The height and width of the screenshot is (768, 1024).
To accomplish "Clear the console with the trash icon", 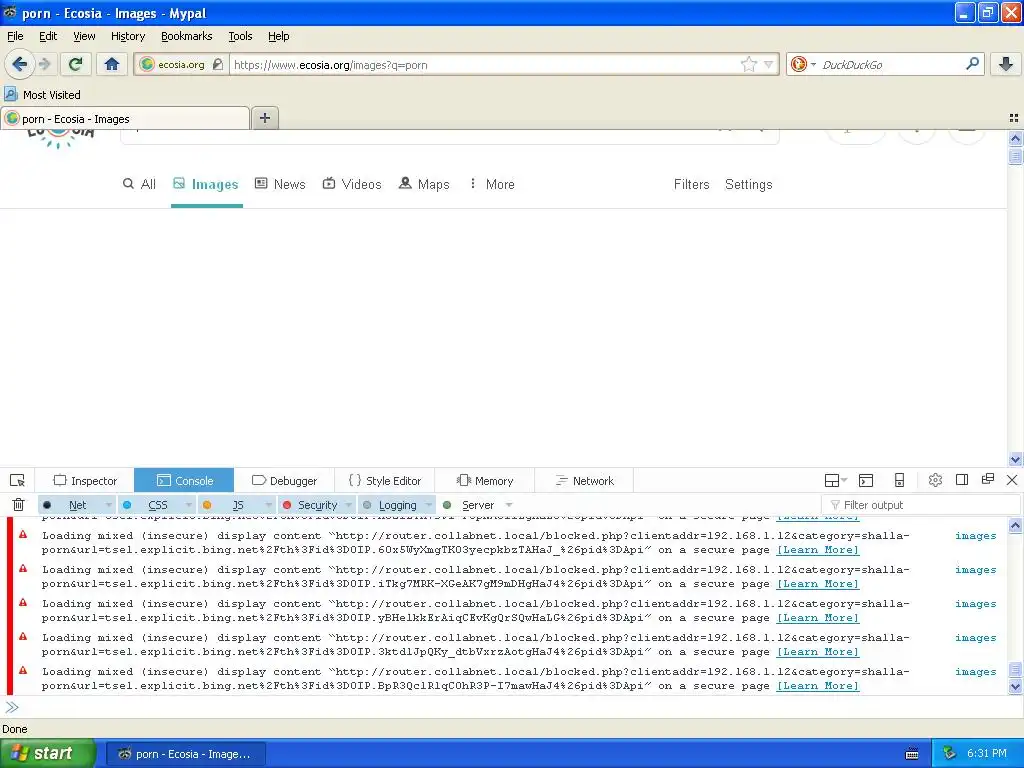I will click(18, 505).
